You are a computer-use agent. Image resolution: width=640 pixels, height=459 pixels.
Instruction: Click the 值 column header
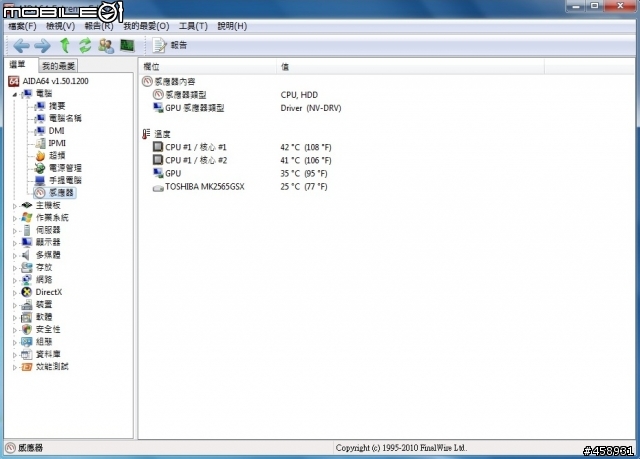[x=410, y=67]
